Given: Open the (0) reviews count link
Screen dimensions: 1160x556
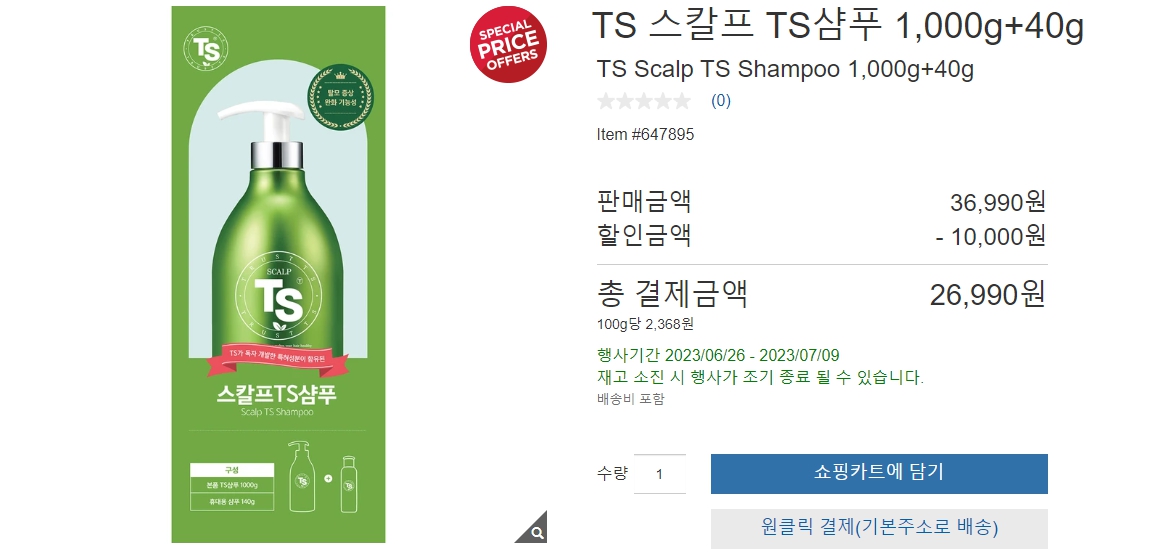Looking at the screenshot, I should pos(721,101).
